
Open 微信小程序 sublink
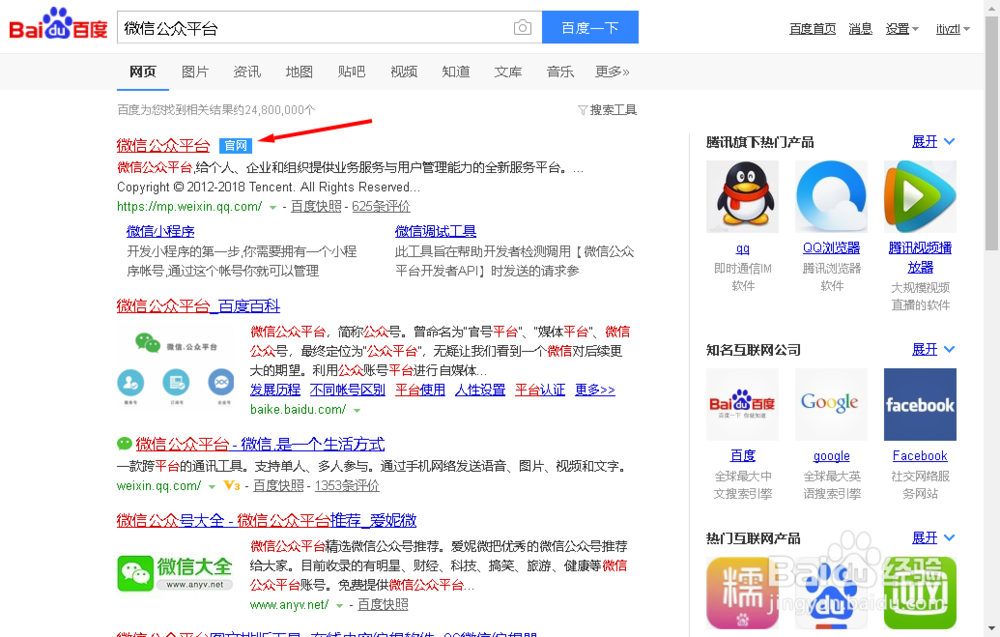pos(160,231)
